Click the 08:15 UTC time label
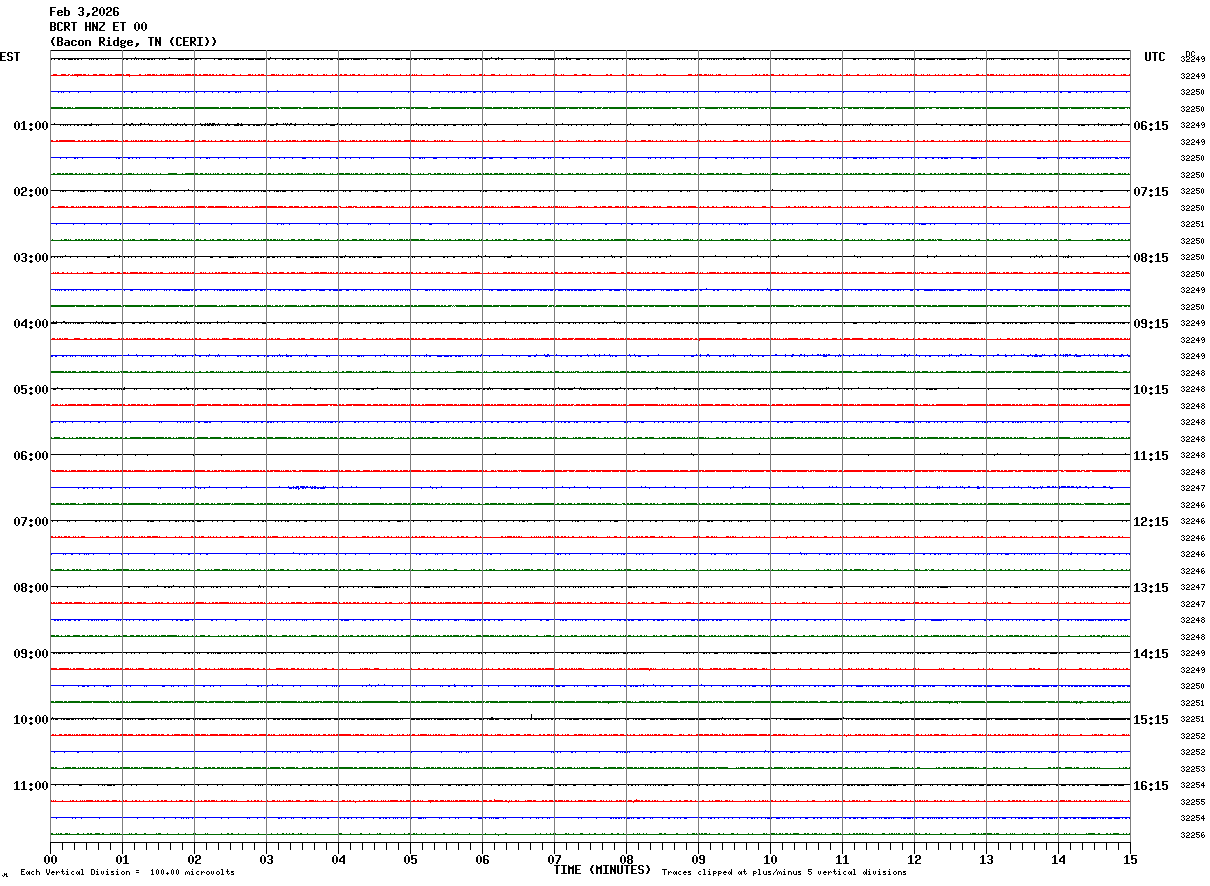1210x886 pixels. tap(1151, 258)
